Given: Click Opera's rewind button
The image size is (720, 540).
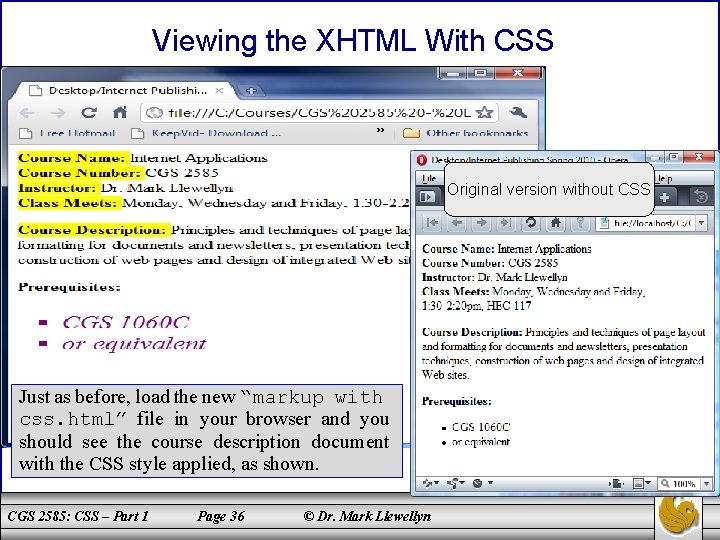Looking at the screenshot, I should coord(432,223).
